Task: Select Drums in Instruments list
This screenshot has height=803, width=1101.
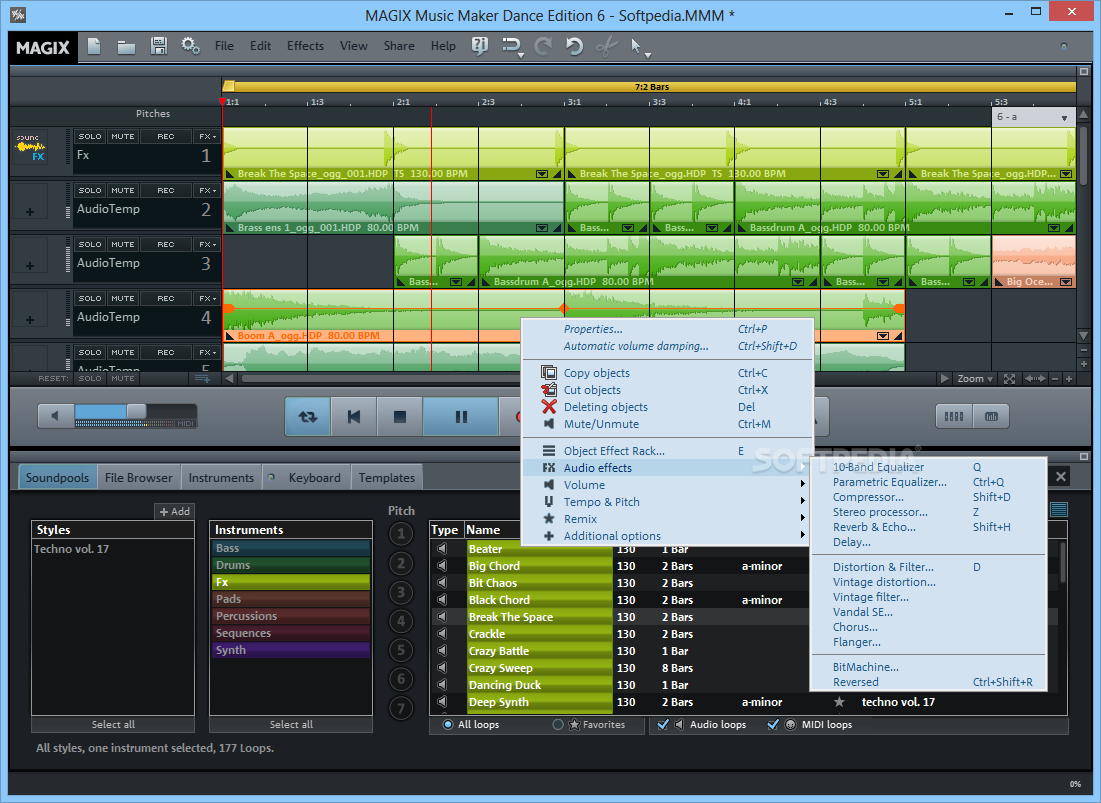Action: [291, 565]
